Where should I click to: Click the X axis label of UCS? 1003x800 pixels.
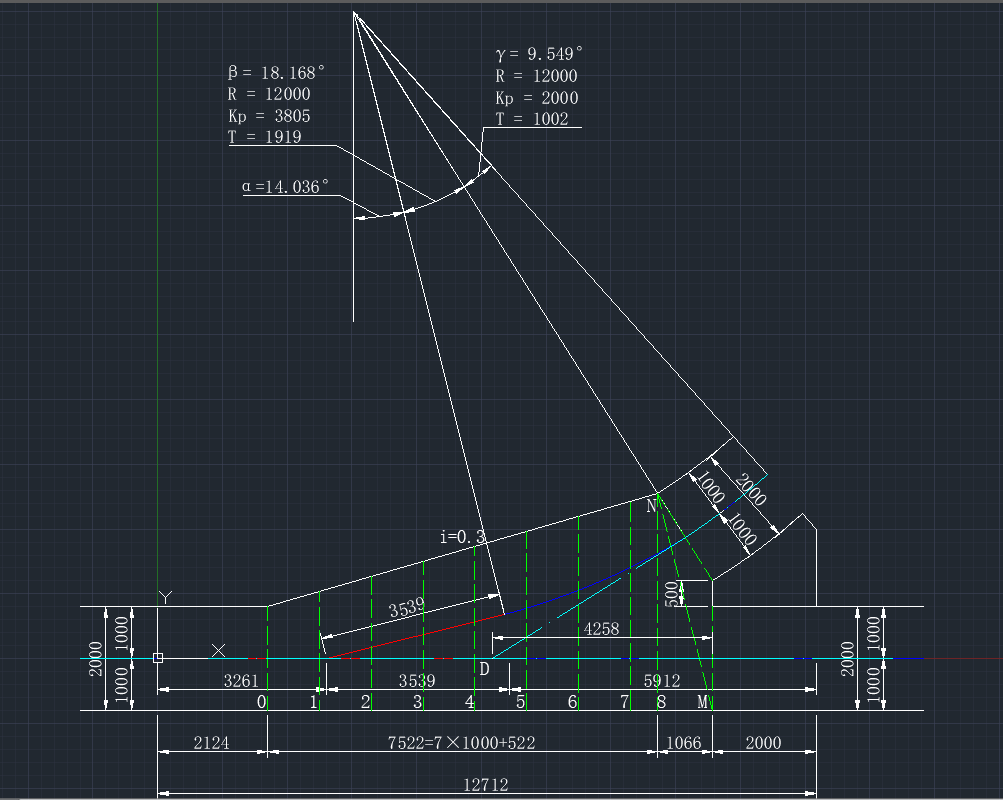[x=218, y=651]
